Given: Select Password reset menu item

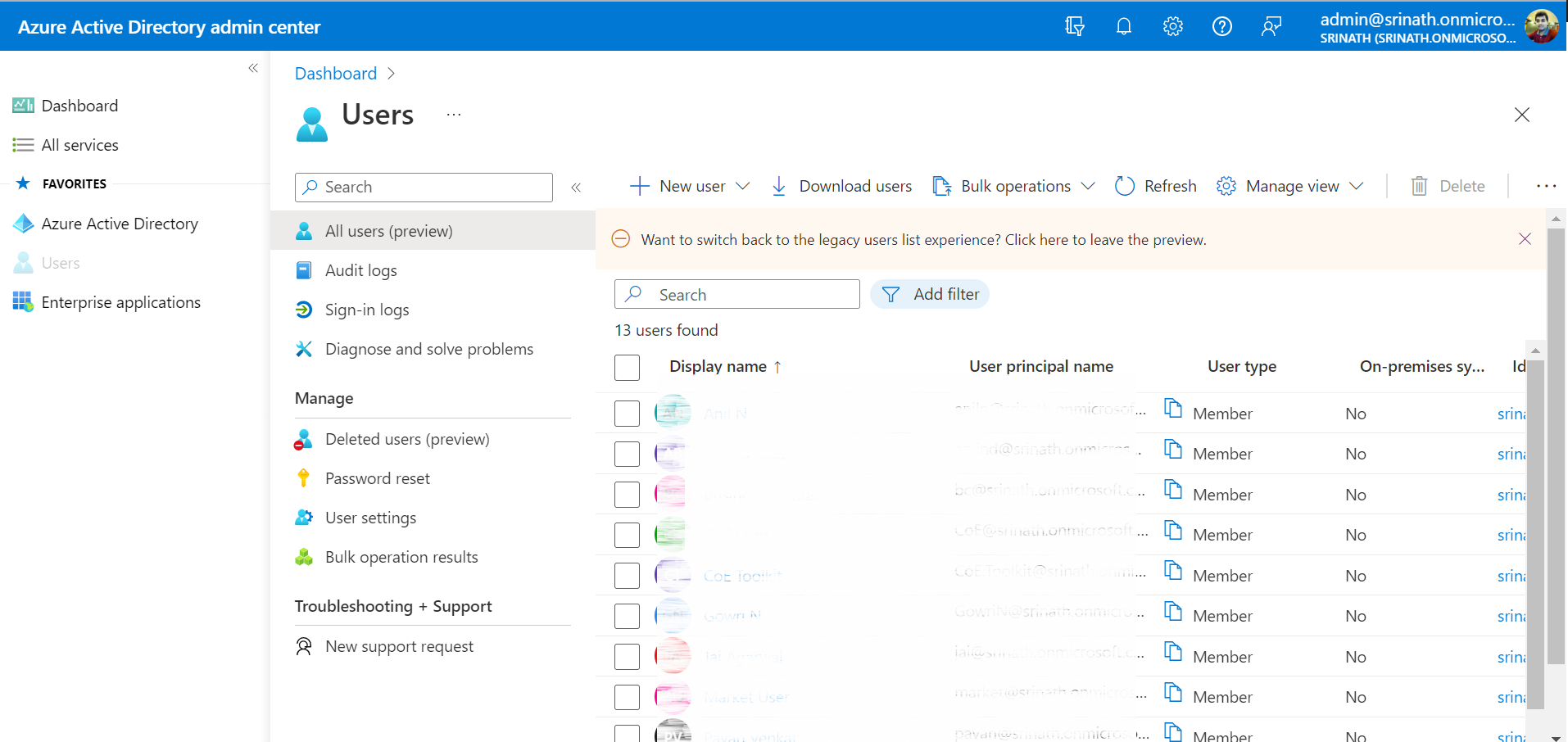Looking at the screenshot, I should pyautogui.click(x=377, y=479).
